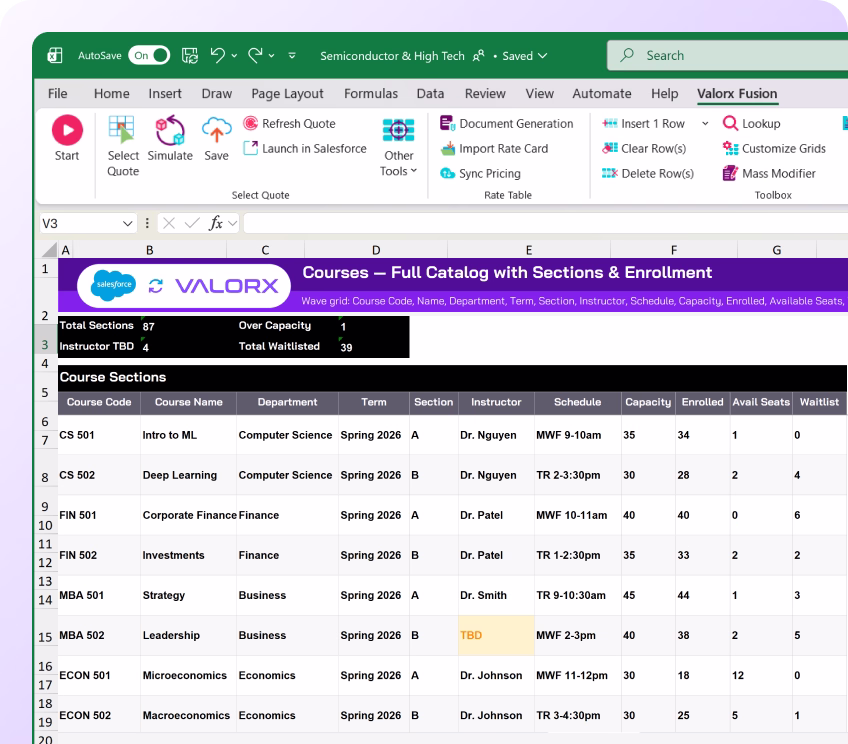
Task: Click the Redo arrow icon
Action: [x=255, y=55]
